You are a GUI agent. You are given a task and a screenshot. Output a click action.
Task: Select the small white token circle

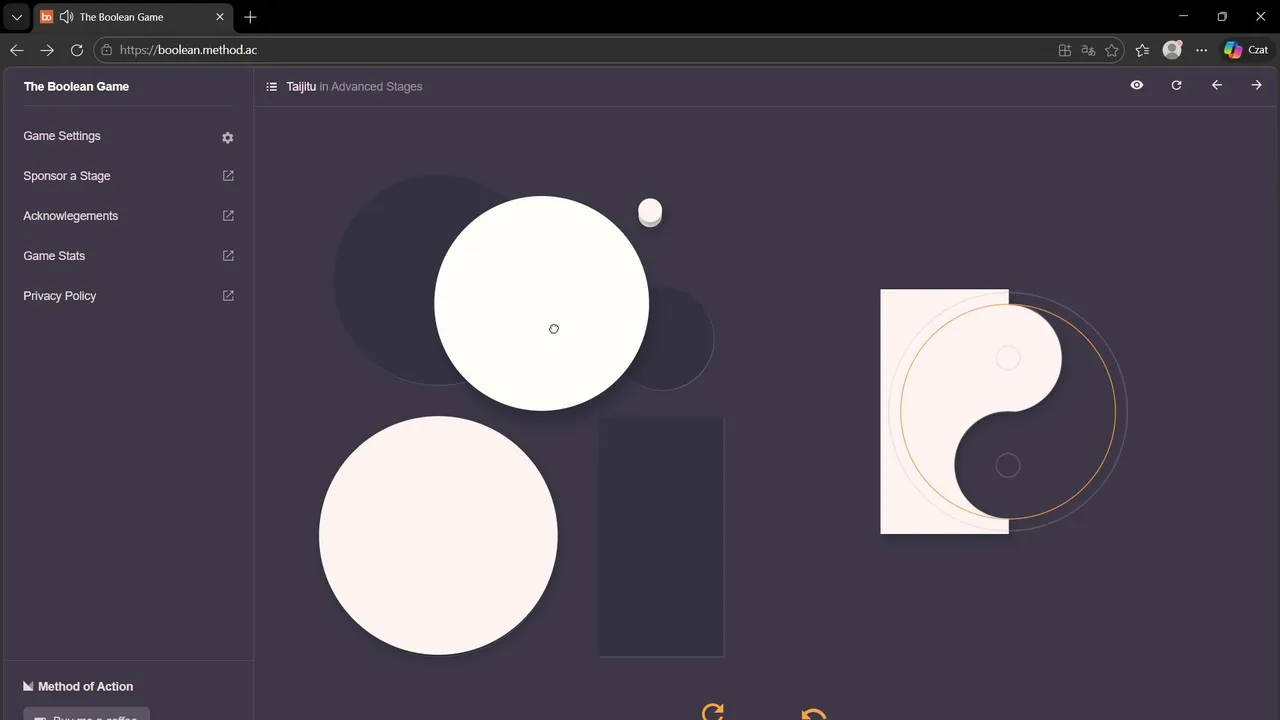[650, 212]
